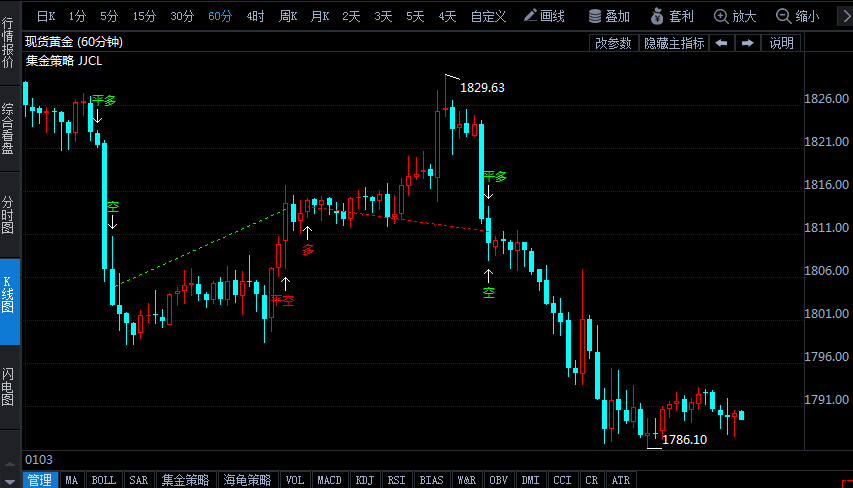This screenshot has width=853, height=488.
Task: Select the CCI indicator tab
Action: coord(563,480)
